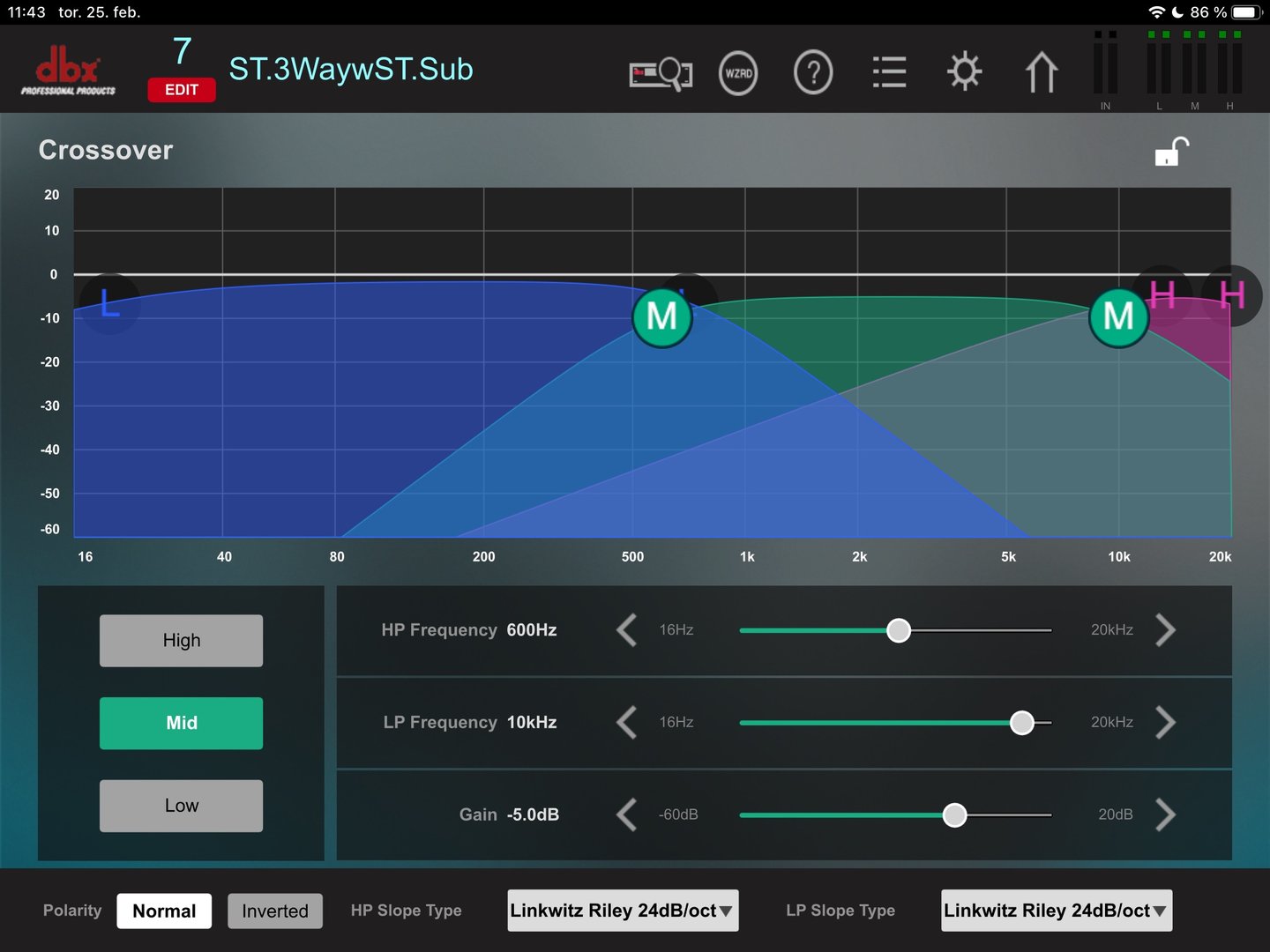Viewport: 1270px width, 952px height.
Task: Select the Mid band button
Action: pos(182,724)
